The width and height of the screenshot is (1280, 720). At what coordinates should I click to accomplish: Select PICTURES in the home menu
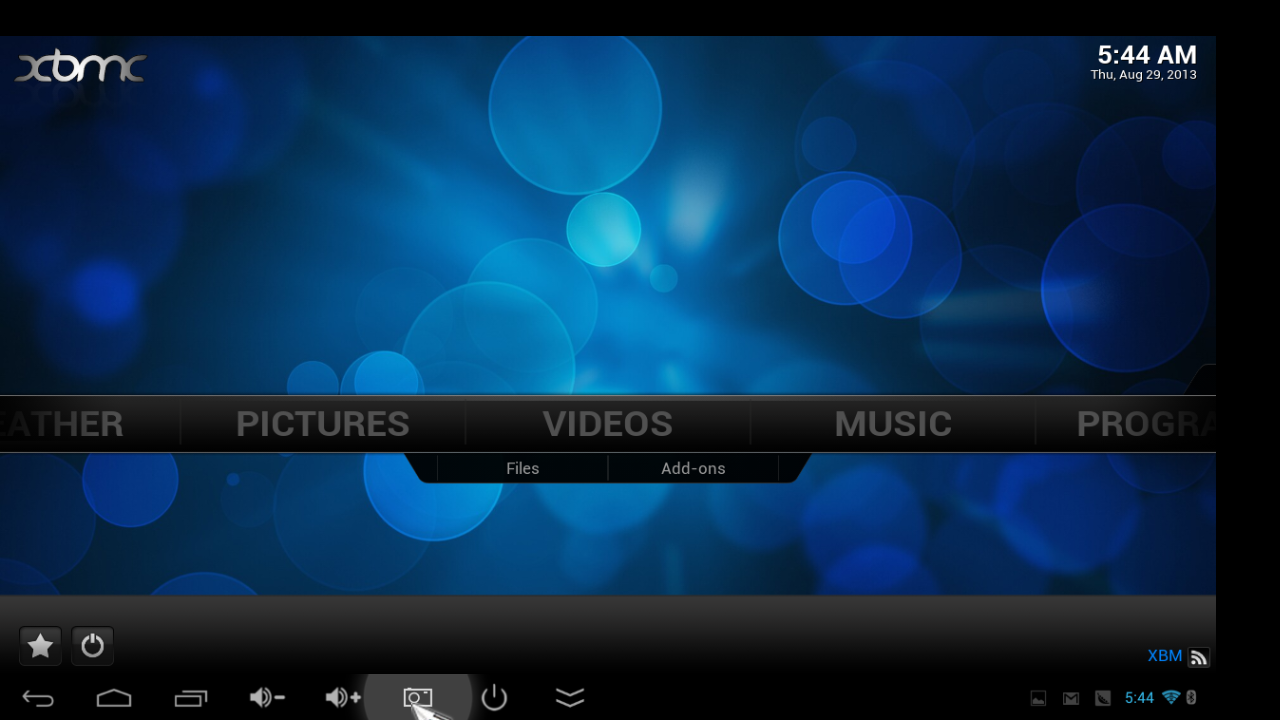pos(322,424)
